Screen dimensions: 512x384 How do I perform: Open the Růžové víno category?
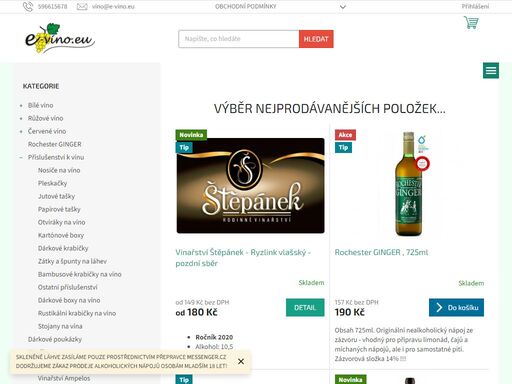point(46,118)
